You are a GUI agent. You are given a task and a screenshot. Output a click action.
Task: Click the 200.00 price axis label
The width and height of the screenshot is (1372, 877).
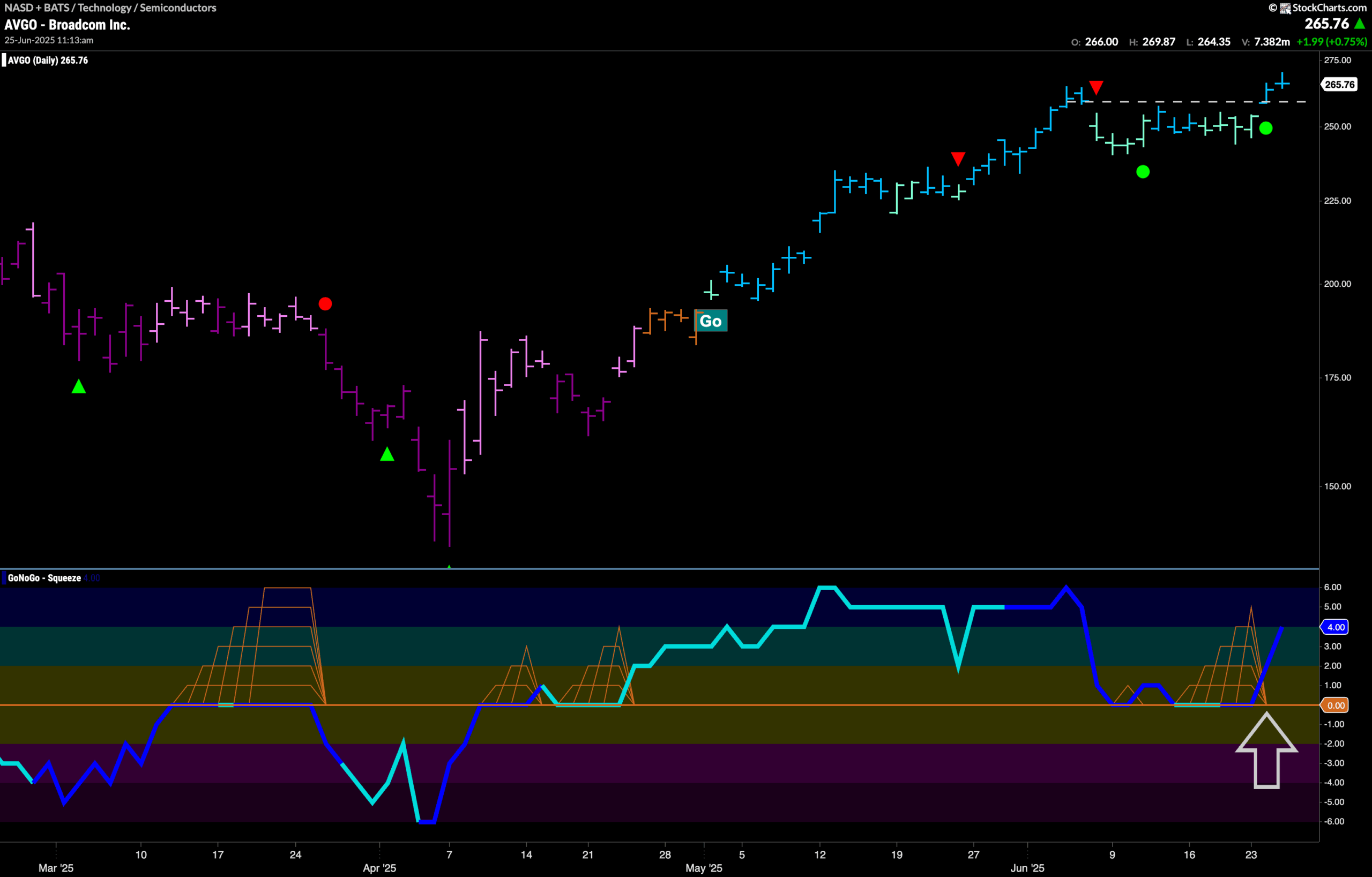1337,284
